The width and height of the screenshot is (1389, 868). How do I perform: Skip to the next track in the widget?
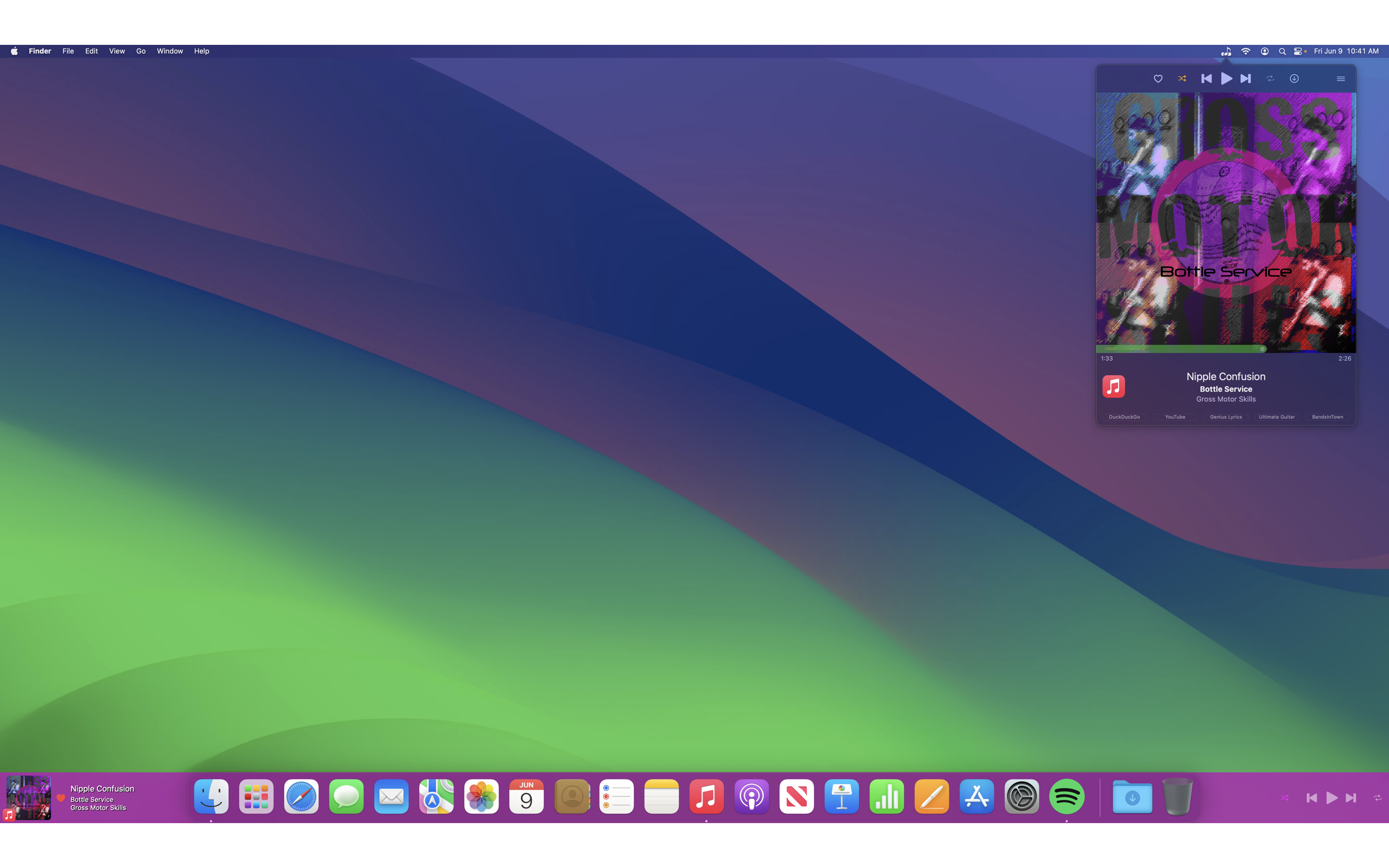point(1245,79)
